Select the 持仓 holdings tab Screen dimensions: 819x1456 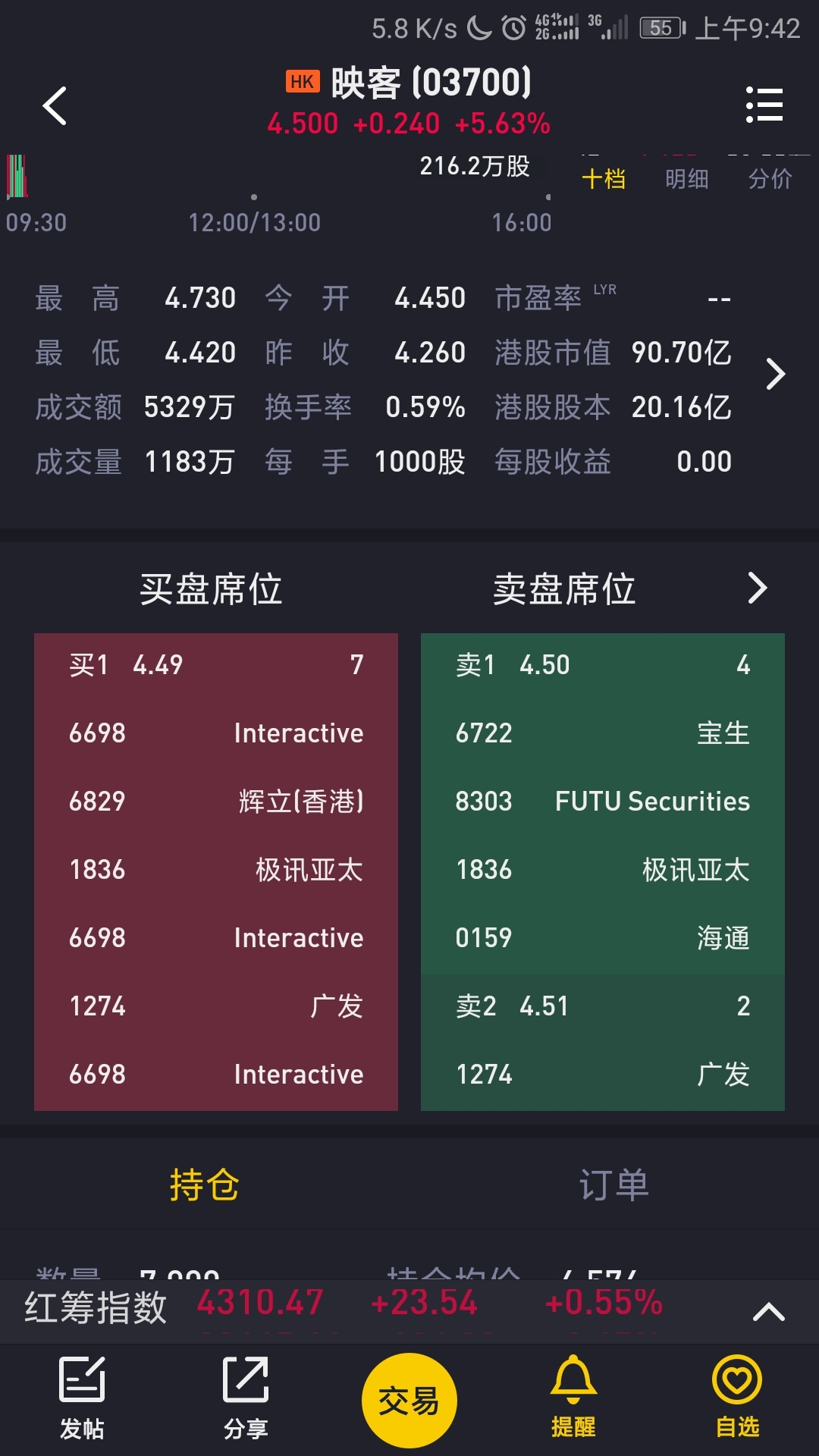[x=205, y=1185]
